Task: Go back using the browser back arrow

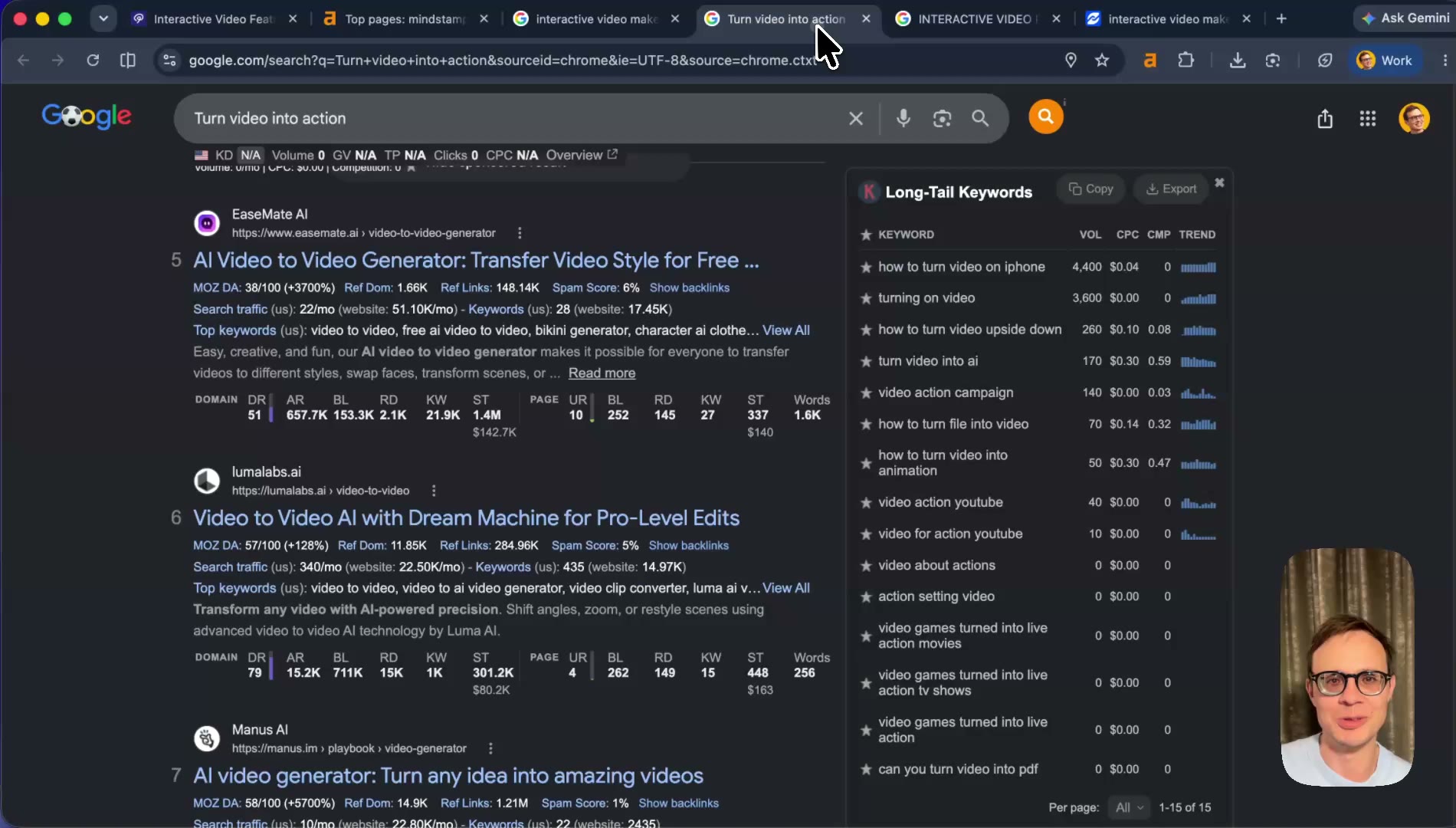Action: [23, 60]
